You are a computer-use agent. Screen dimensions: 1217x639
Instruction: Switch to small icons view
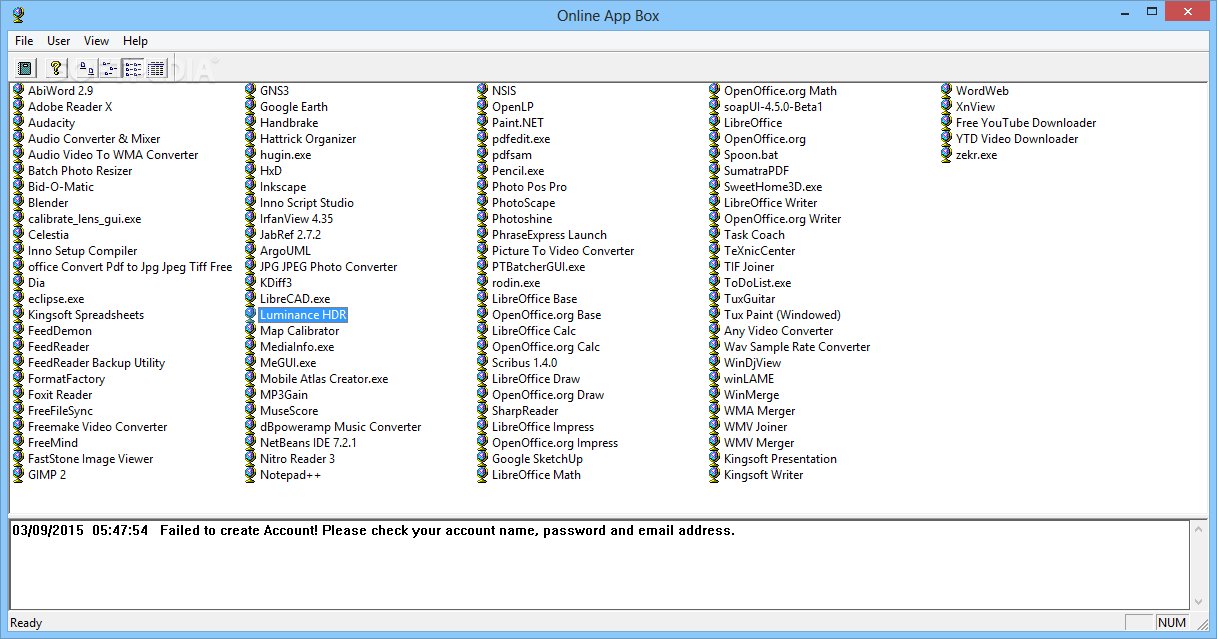point(110,68)
